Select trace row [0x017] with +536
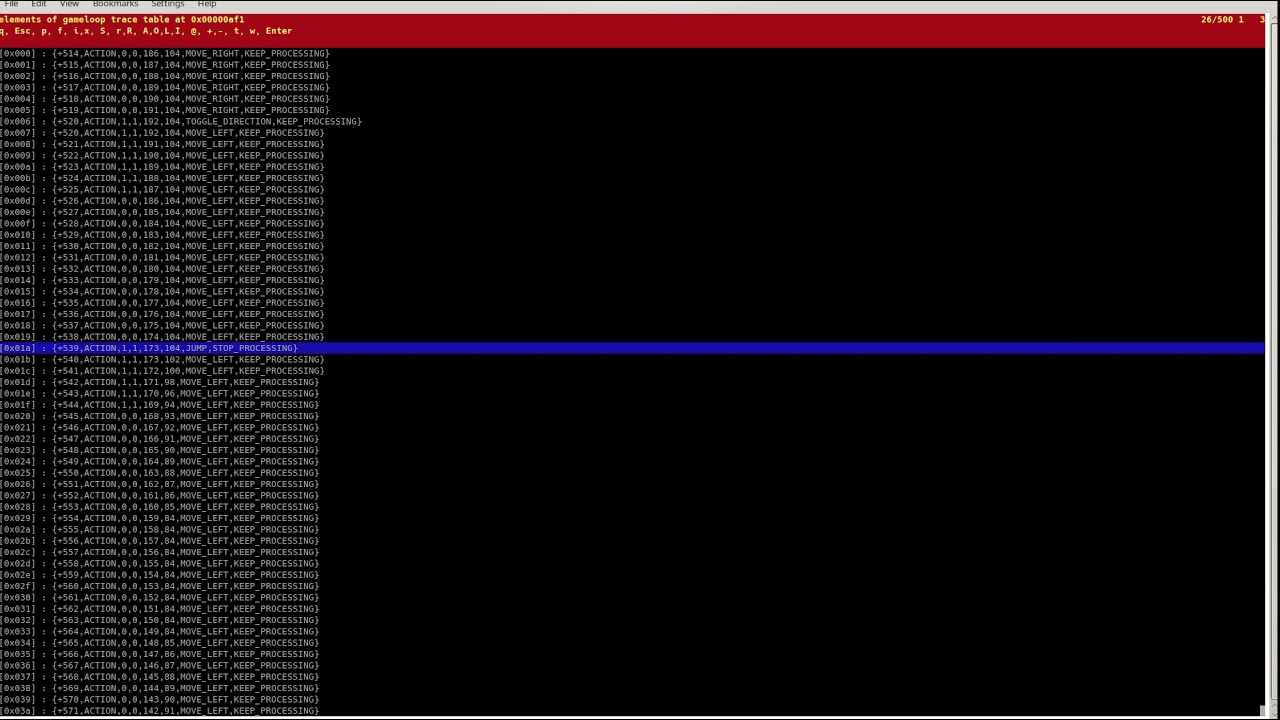This screenshot has width=1280, height=720. (x=162, y=314)
